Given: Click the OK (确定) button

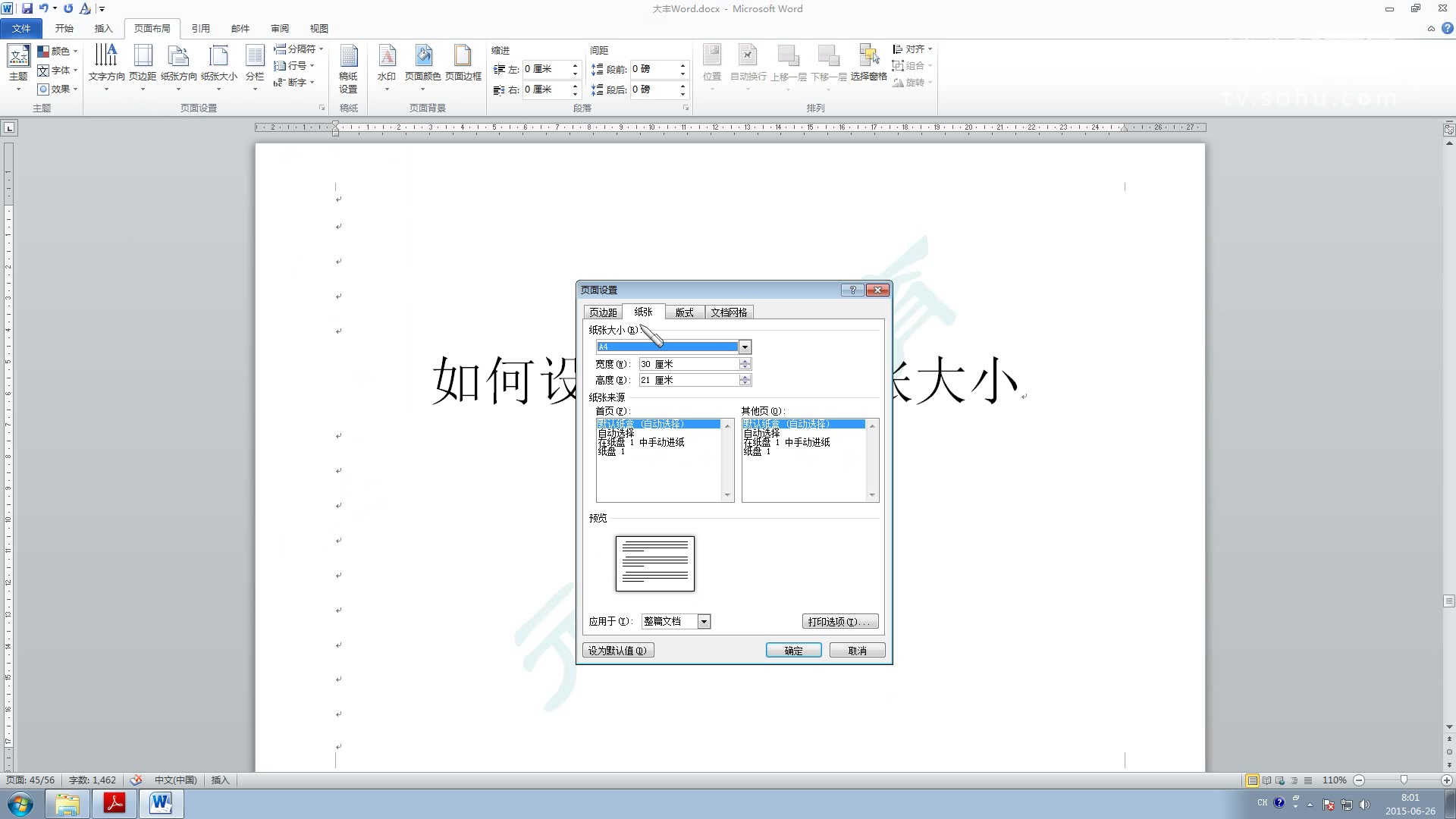Looking at the screenshot, I should pyautogui.click(x=793, y=651).
